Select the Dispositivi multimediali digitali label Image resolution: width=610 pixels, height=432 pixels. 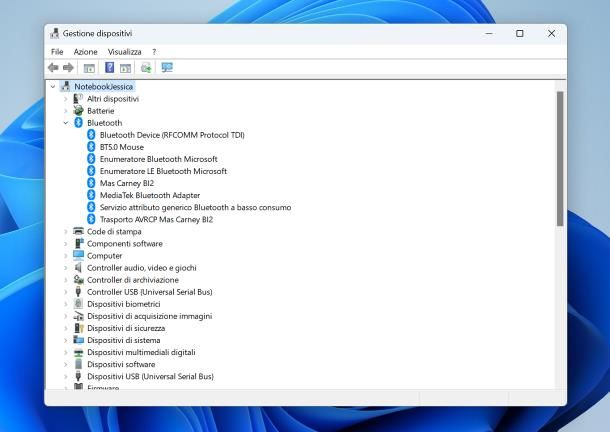[x=141, y=352]
